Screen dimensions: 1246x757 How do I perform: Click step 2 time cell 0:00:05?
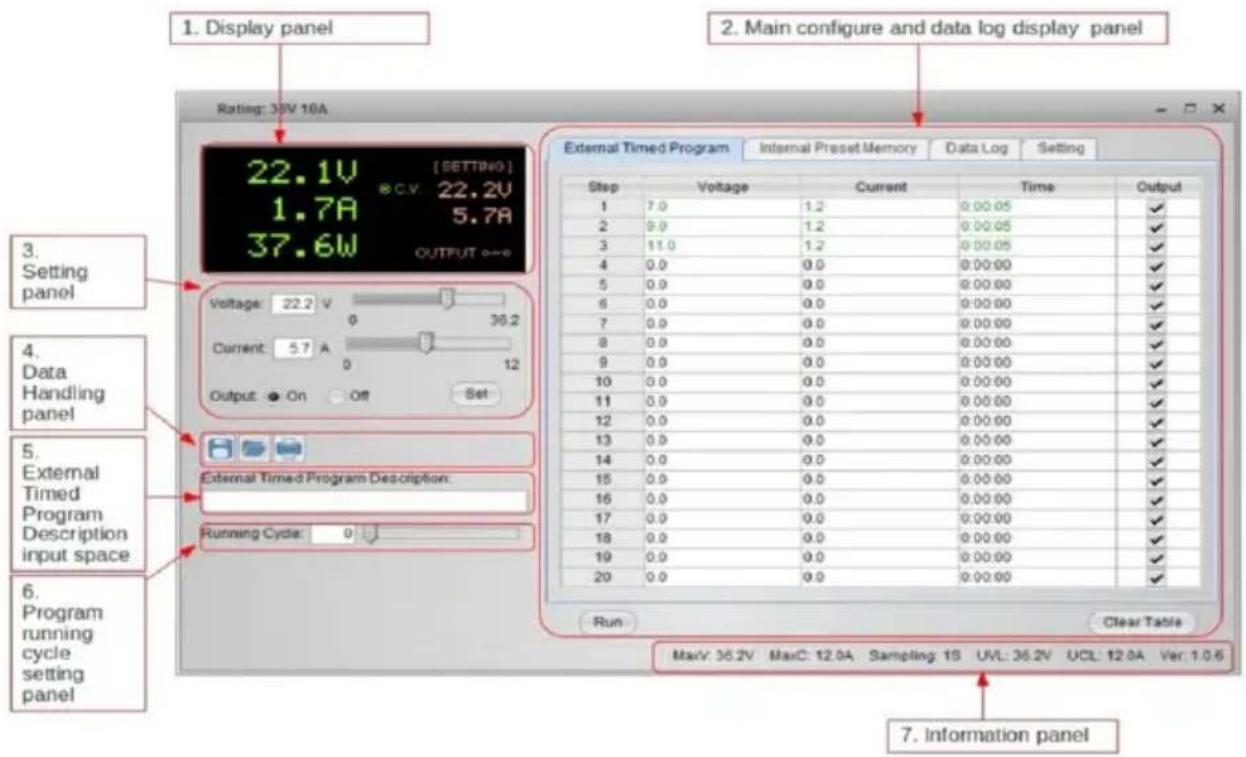coord(1037,225)
